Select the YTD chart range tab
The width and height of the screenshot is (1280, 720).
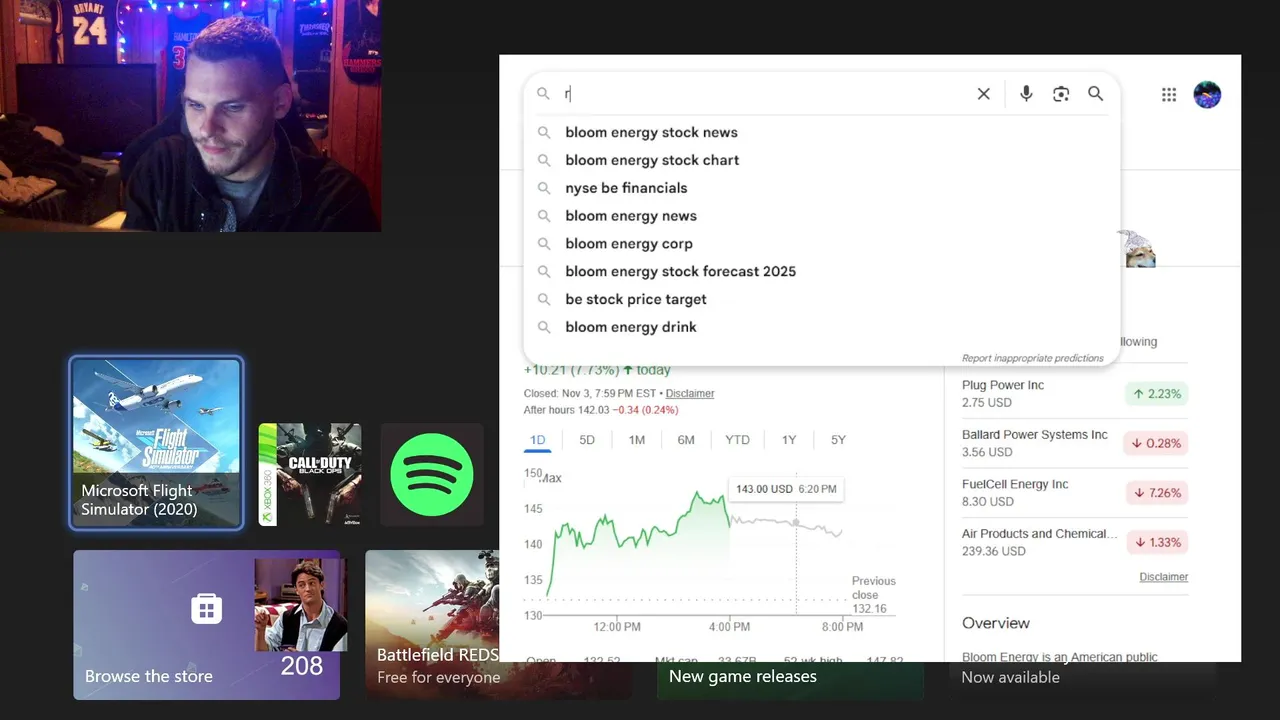tap(737, 440)
